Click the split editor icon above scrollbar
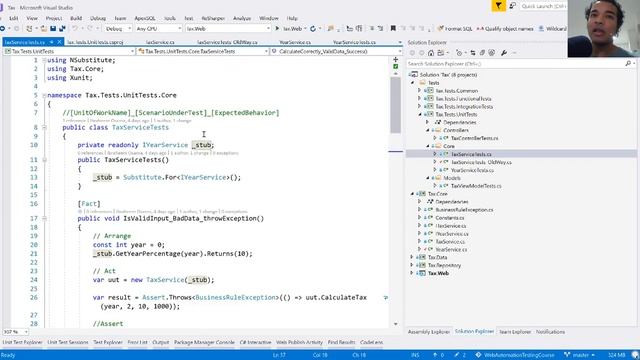 pos(395,60)
